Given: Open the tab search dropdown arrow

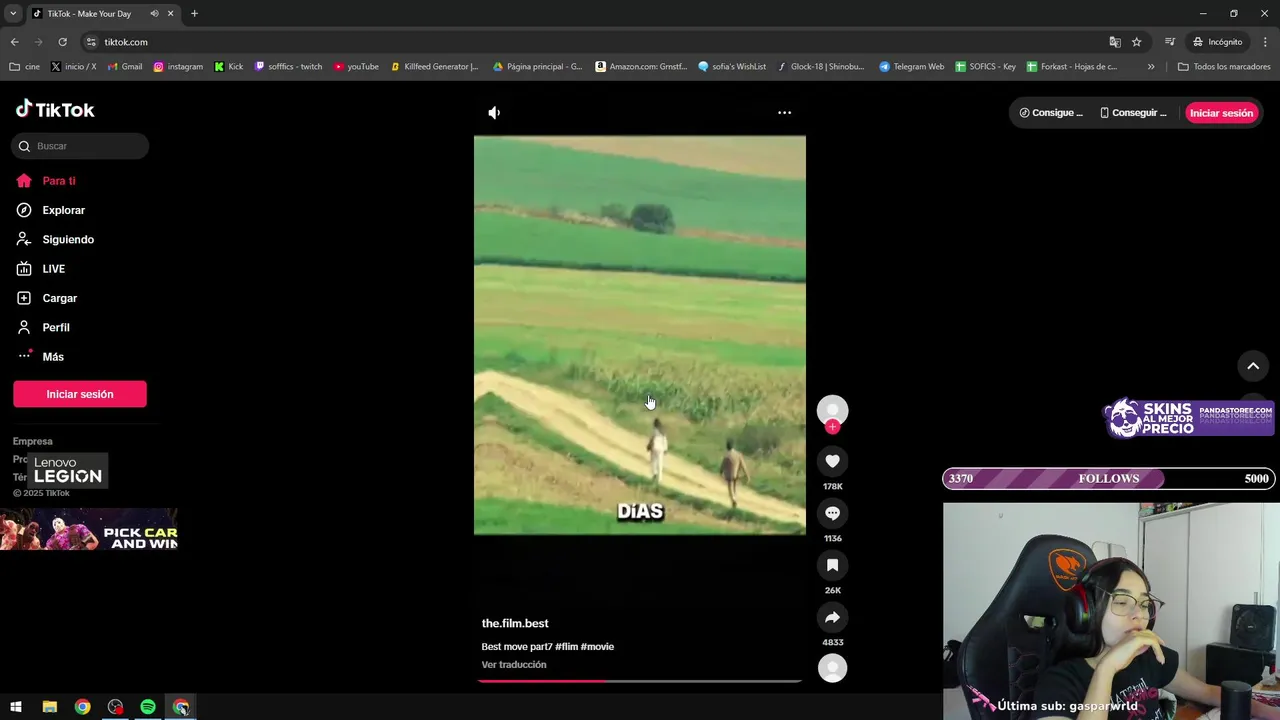Looking at the screenshot, I should [x=13, y=14].
